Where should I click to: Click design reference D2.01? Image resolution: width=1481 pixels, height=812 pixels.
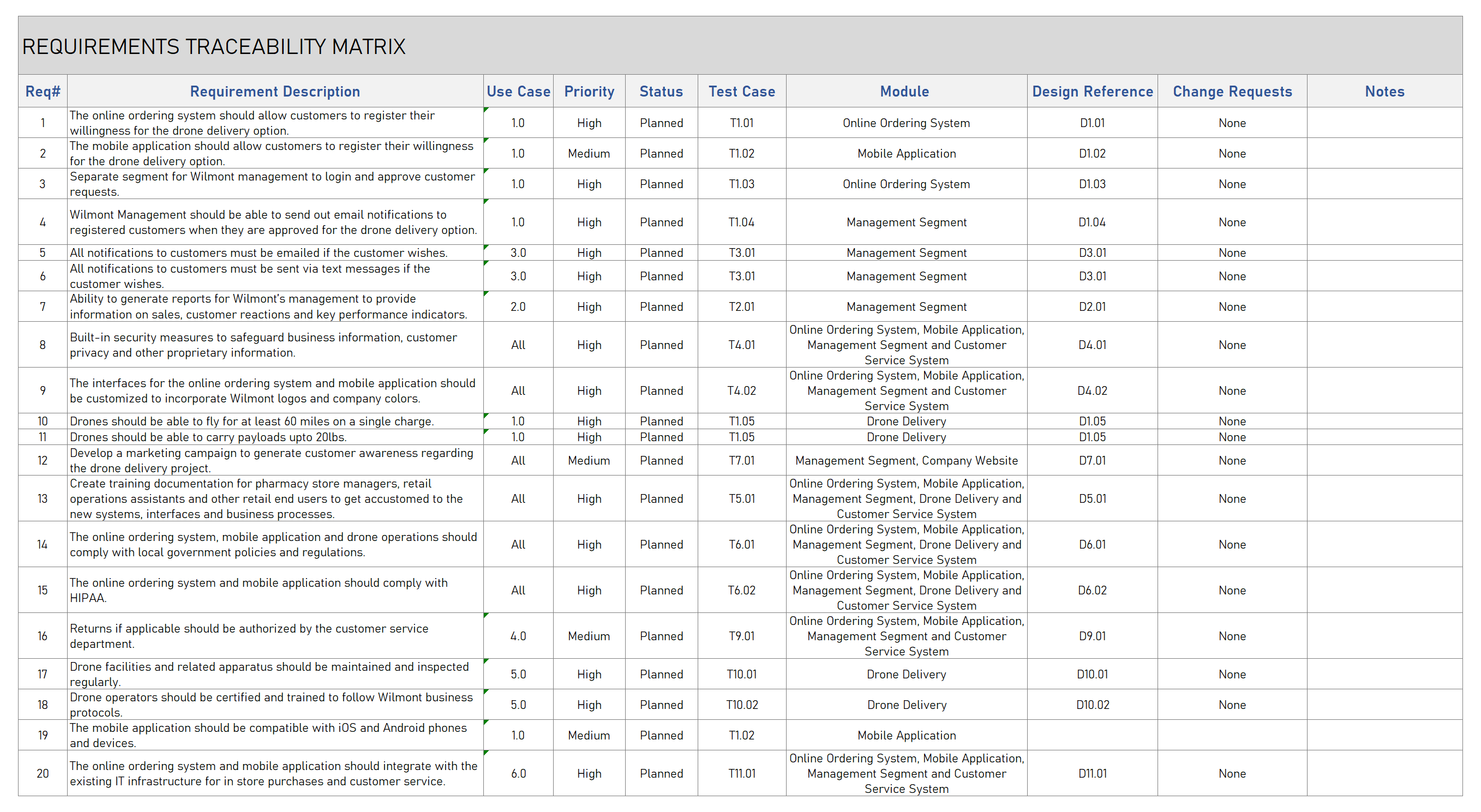pos(1092,307)
